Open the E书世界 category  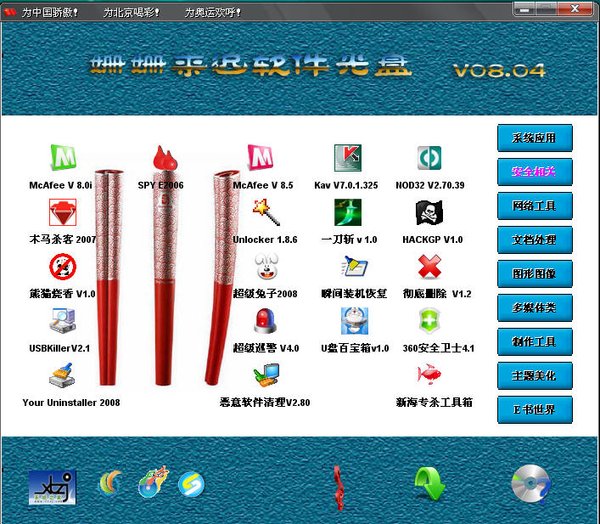pyautogui.click(x=535, y=410)
